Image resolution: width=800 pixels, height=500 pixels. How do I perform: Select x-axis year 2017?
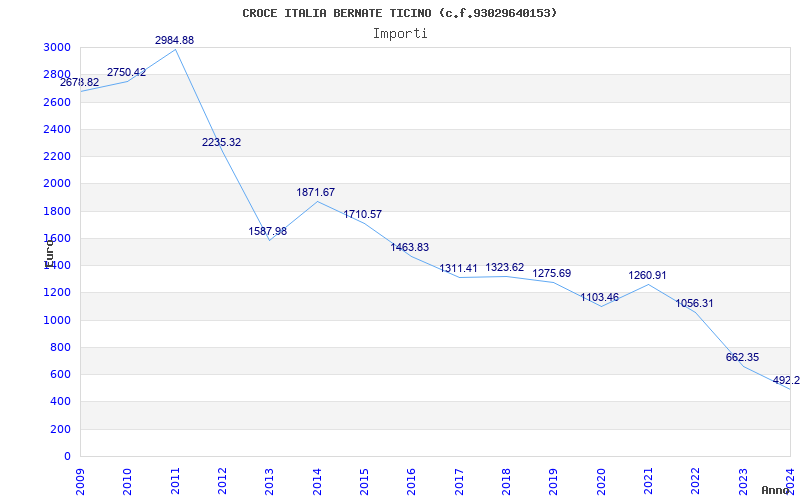coord(459,482)
